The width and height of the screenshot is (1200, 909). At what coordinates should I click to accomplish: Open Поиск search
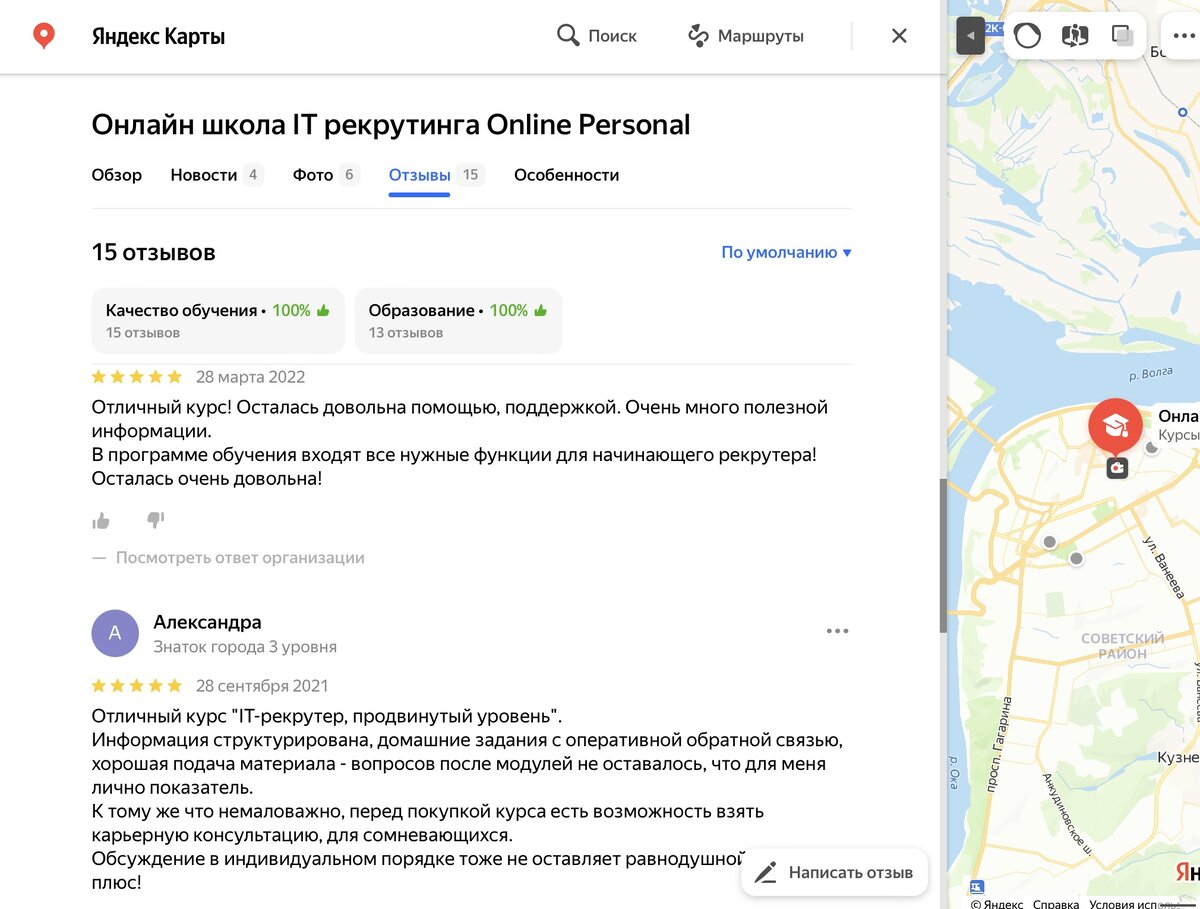tap(597, 36)
